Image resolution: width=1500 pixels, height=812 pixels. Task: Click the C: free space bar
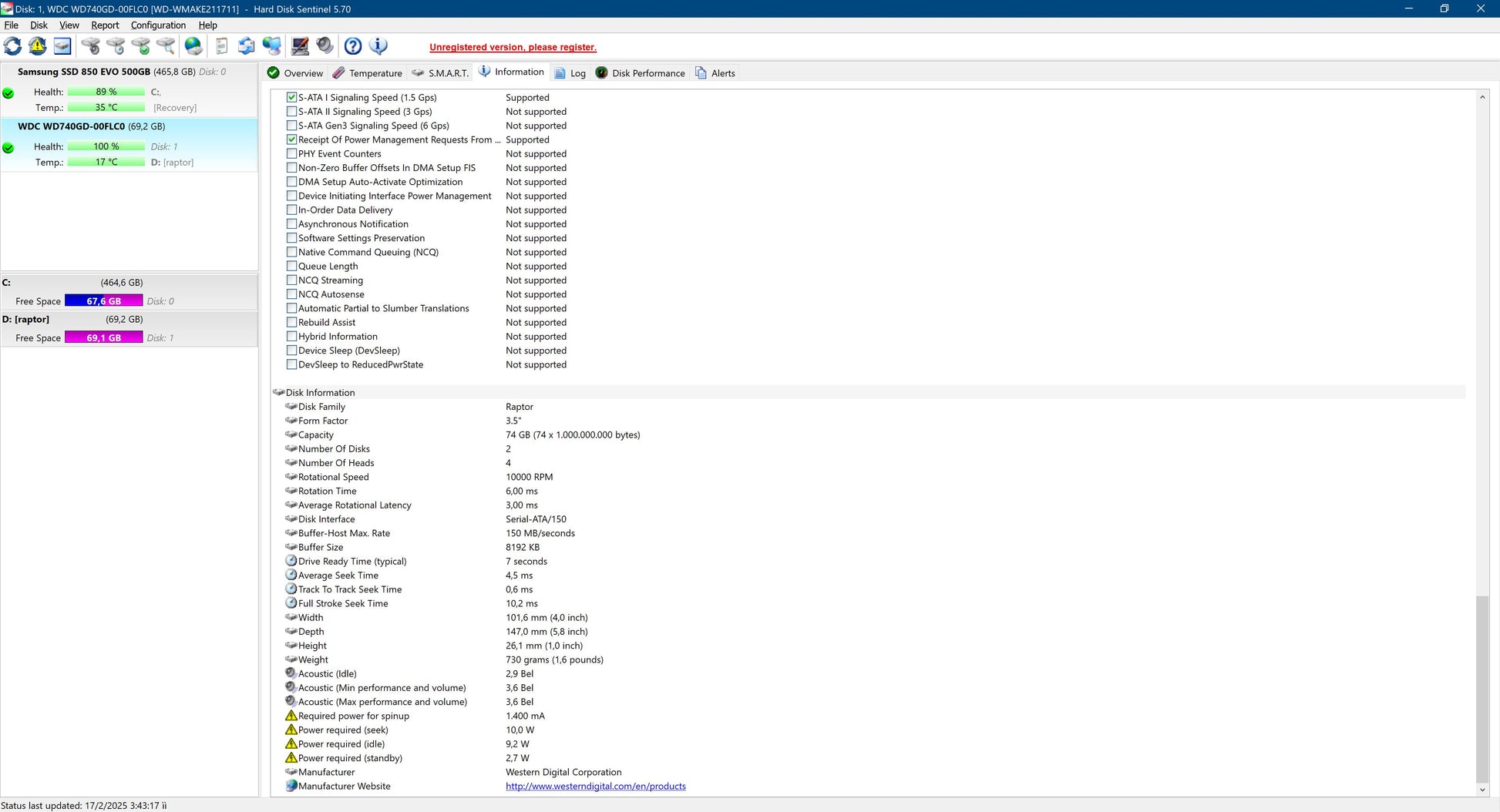[103, 301]
